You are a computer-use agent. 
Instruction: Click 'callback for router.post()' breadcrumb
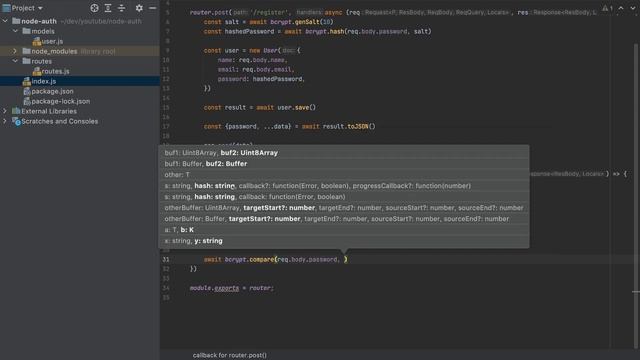[x=230, y=355]
